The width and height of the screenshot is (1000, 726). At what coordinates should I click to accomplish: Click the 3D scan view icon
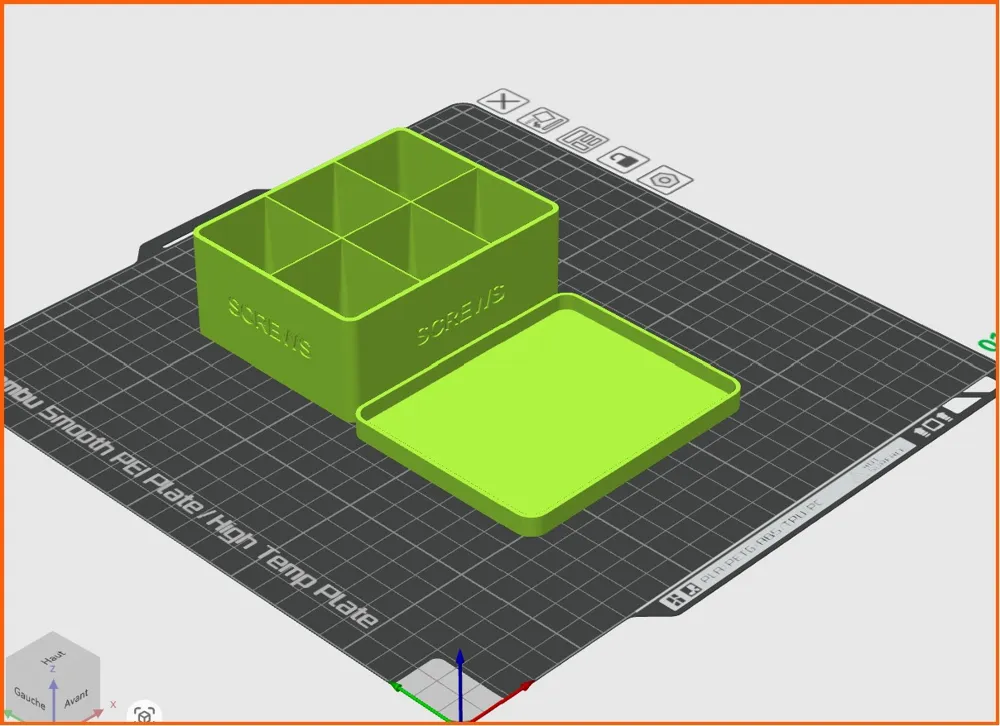[x=145, y=715]
